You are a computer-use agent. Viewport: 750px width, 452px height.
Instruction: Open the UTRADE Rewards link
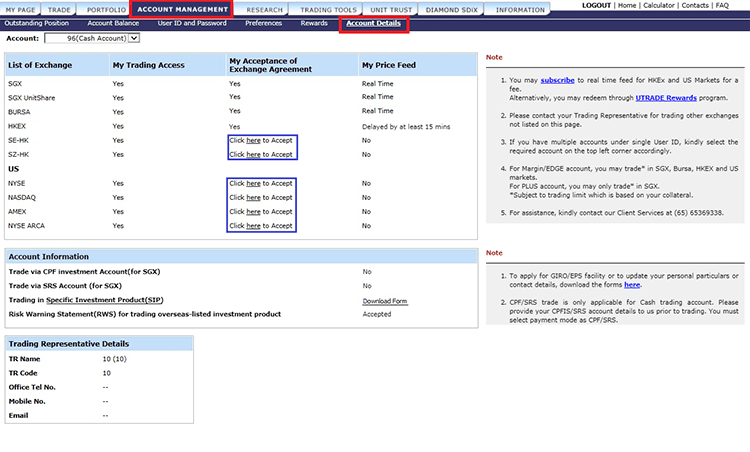click(666, 98)
